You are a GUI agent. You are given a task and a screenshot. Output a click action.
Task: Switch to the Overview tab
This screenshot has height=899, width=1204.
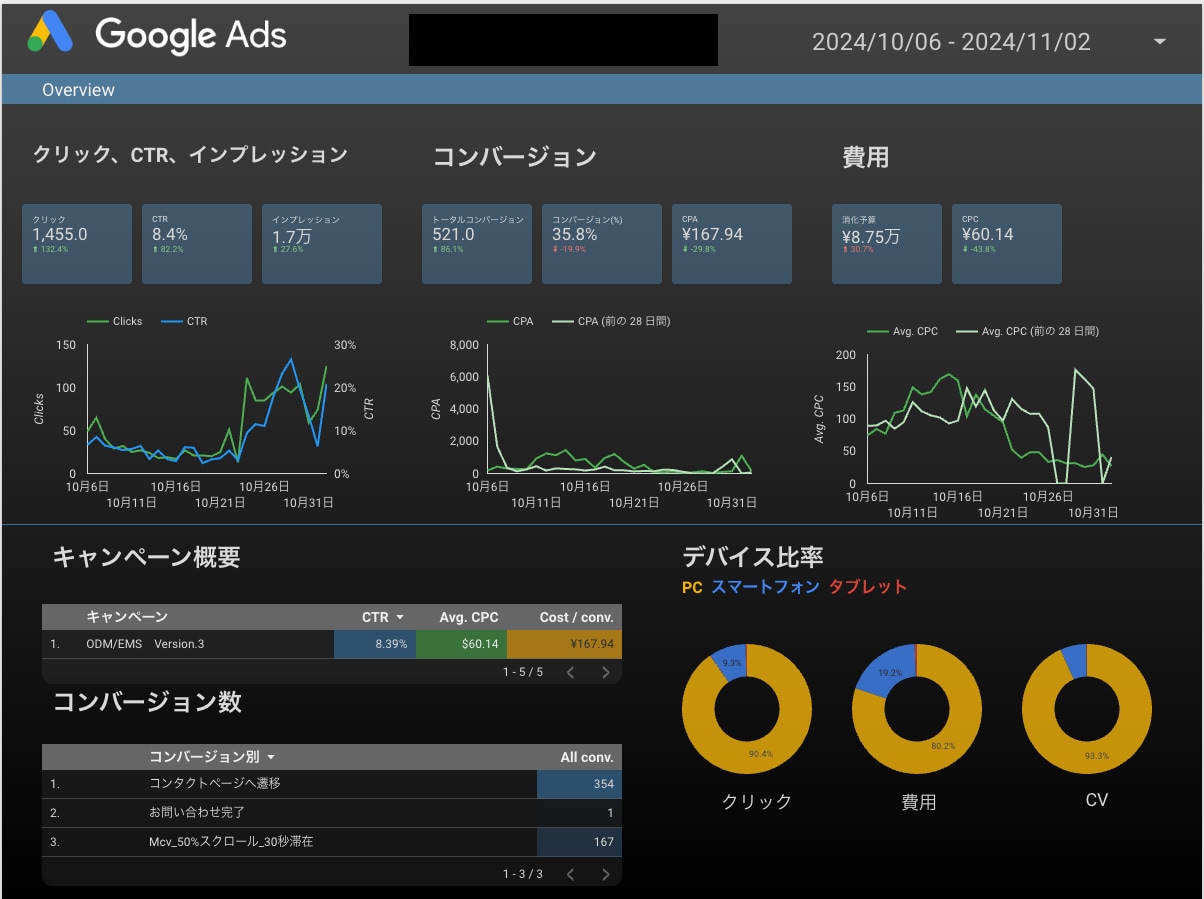click(78, 90)
